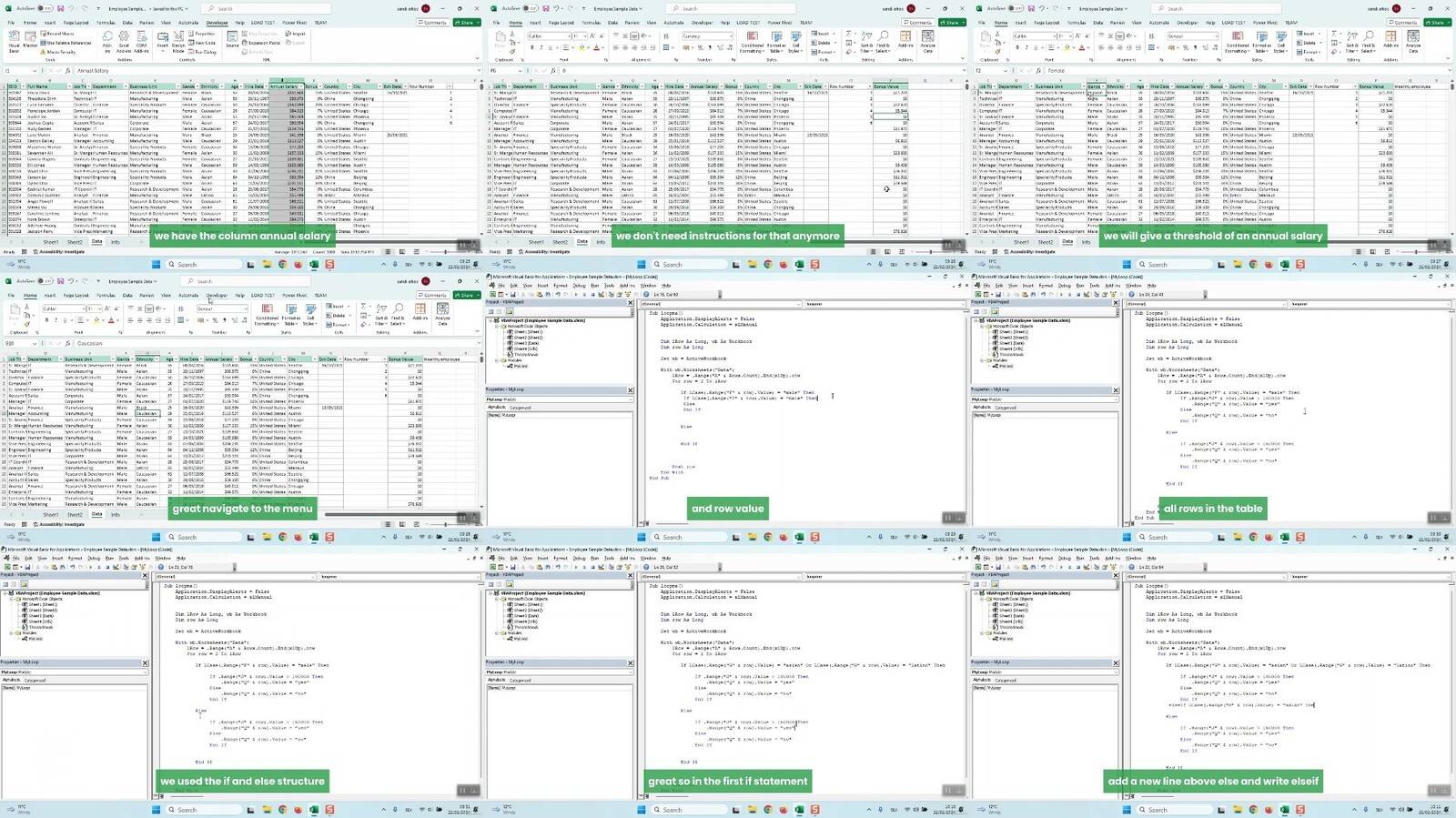Toggle AutoSave in the 'column annual salary' frame
The width and height of the screenshot is (1456, 818).
click(x=44, y=8)
